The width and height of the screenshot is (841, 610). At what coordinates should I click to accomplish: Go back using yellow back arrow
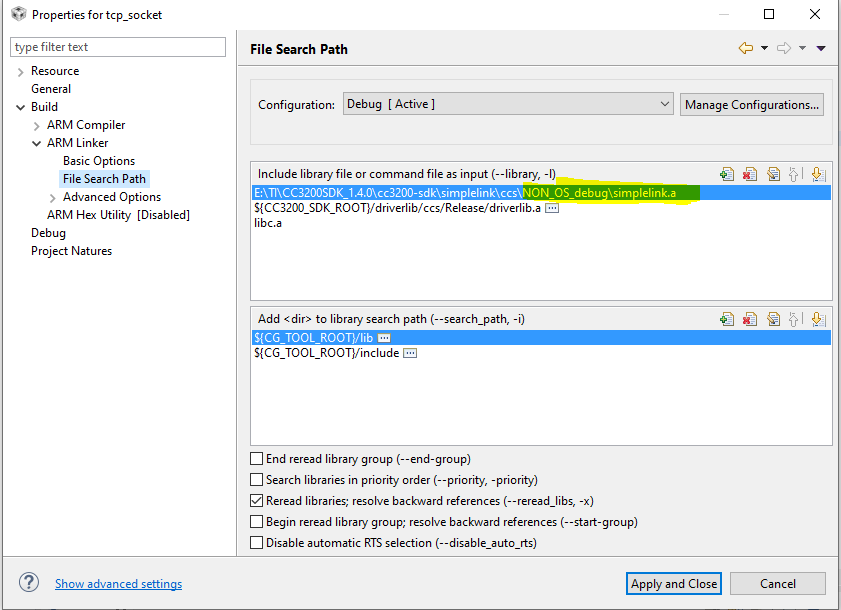coord(745,48)
